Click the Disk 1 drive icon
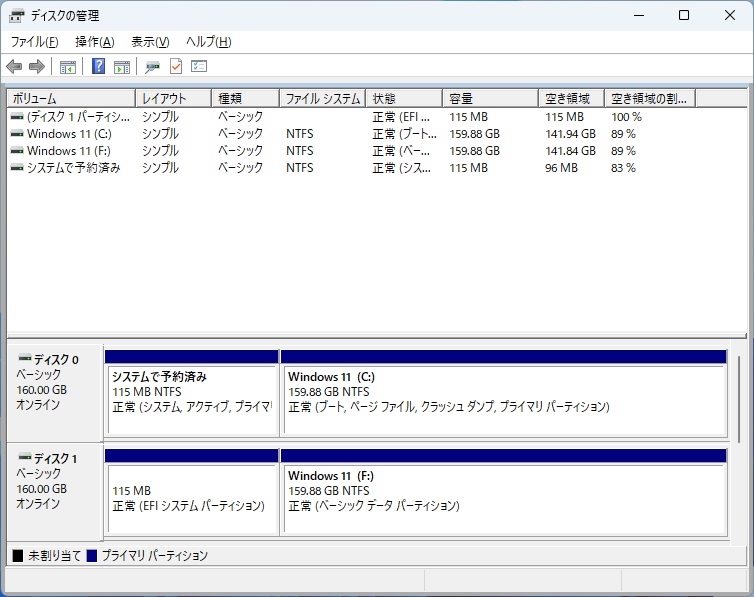 (x=25, y=457)
